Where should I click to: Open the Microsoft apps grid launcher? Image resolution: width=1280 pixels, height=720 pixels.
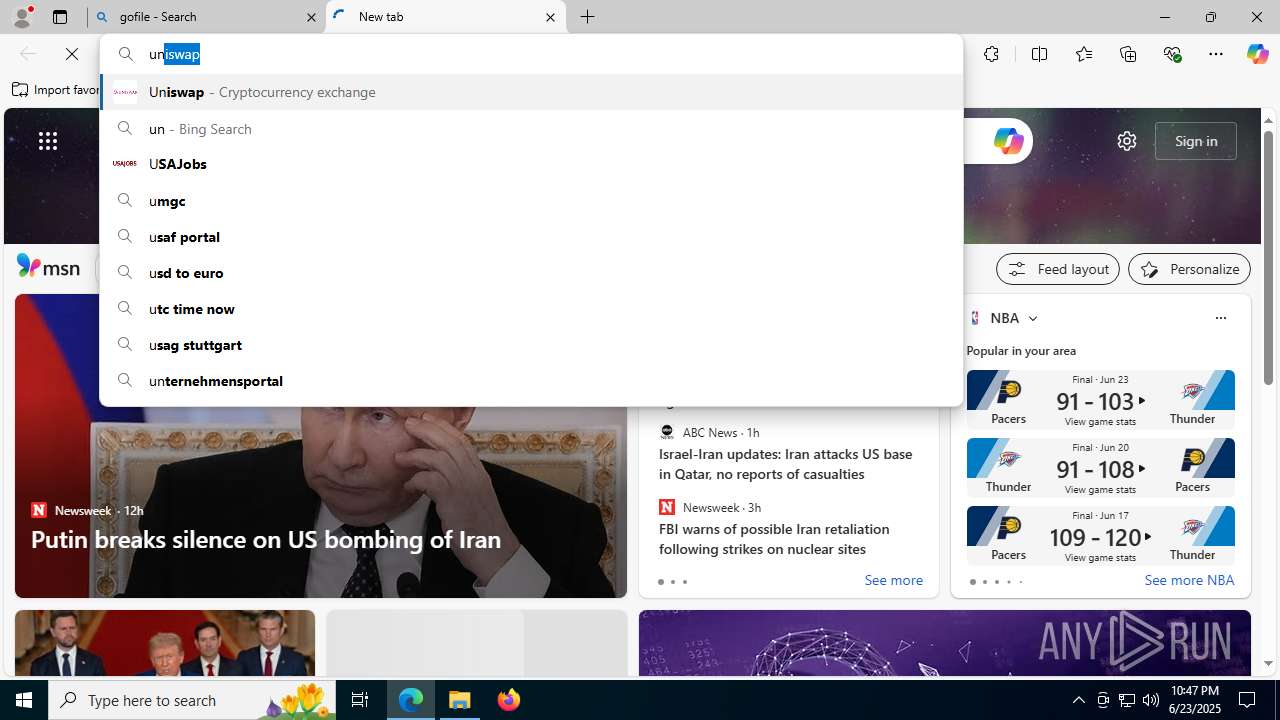click(48, 141)
